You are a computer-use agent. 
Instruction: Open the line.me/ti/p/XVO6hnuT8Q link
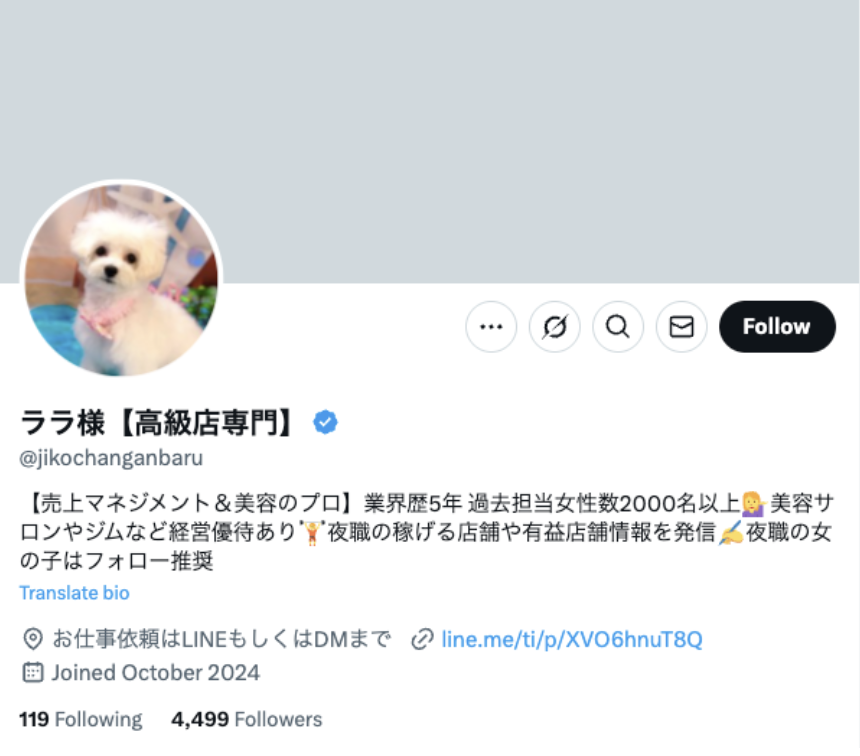572,639
